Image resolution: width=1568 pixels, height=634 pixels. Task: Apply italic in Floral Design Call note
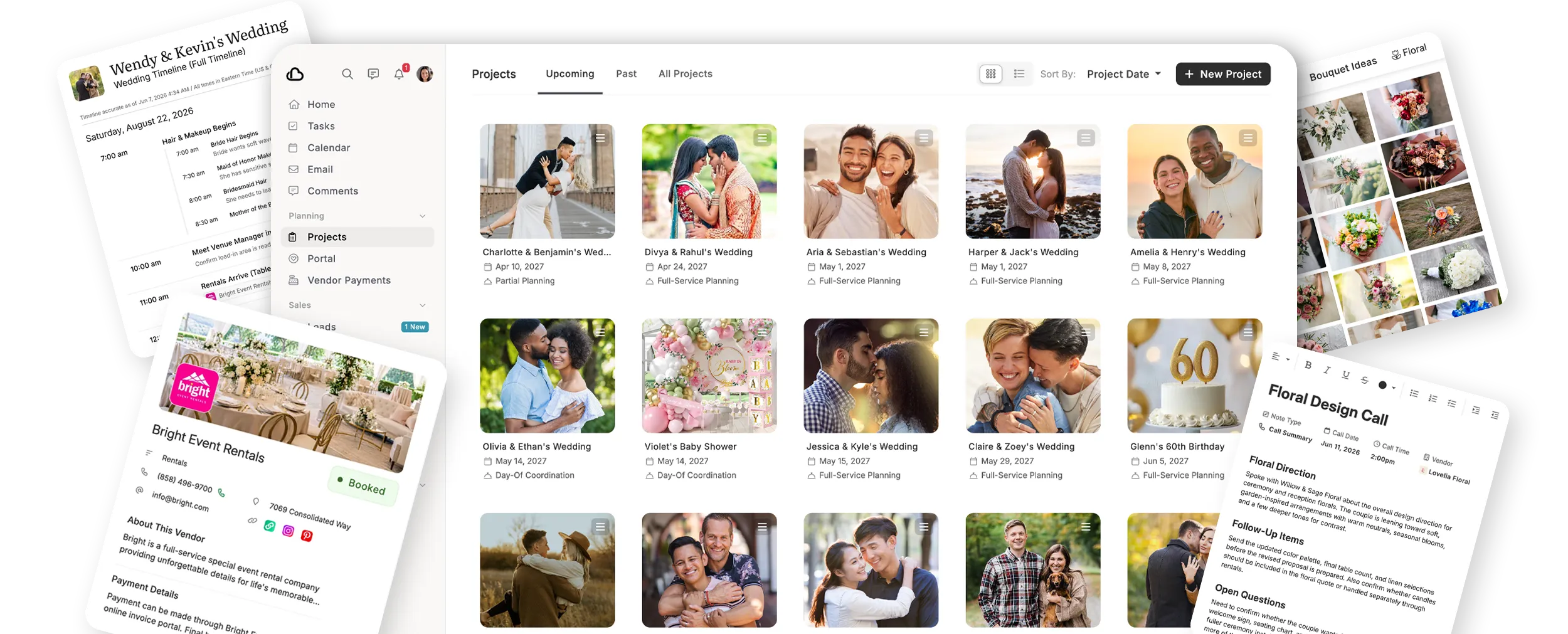[1327, 370]
